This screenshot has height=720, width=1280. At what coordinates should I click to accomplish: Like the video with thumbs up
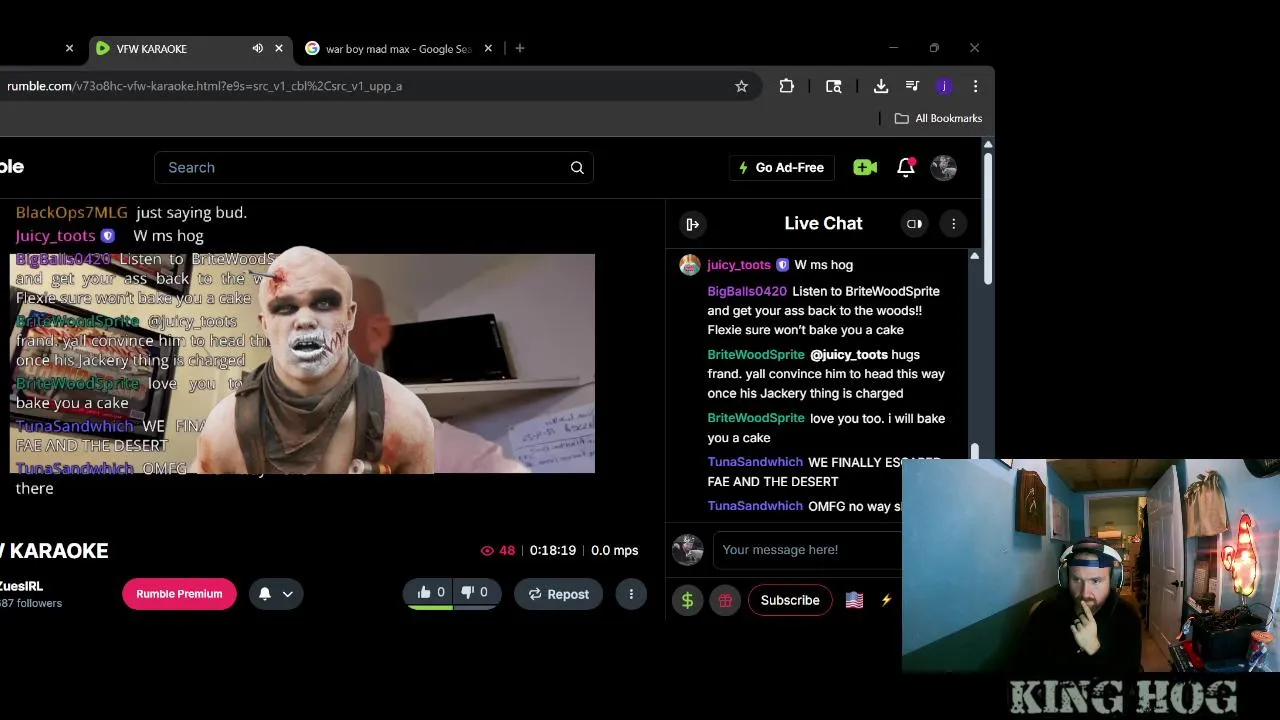pos(430,593)
